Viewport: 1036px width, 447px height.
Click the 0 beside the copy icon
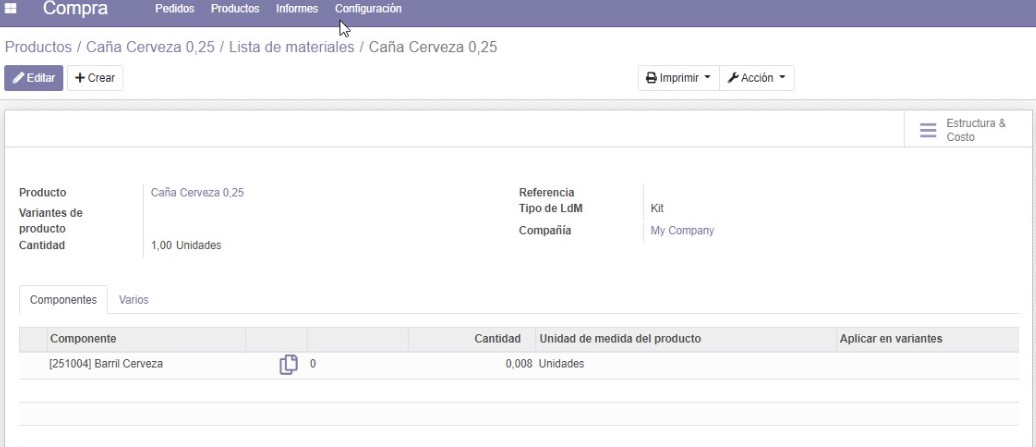point(313,364)
